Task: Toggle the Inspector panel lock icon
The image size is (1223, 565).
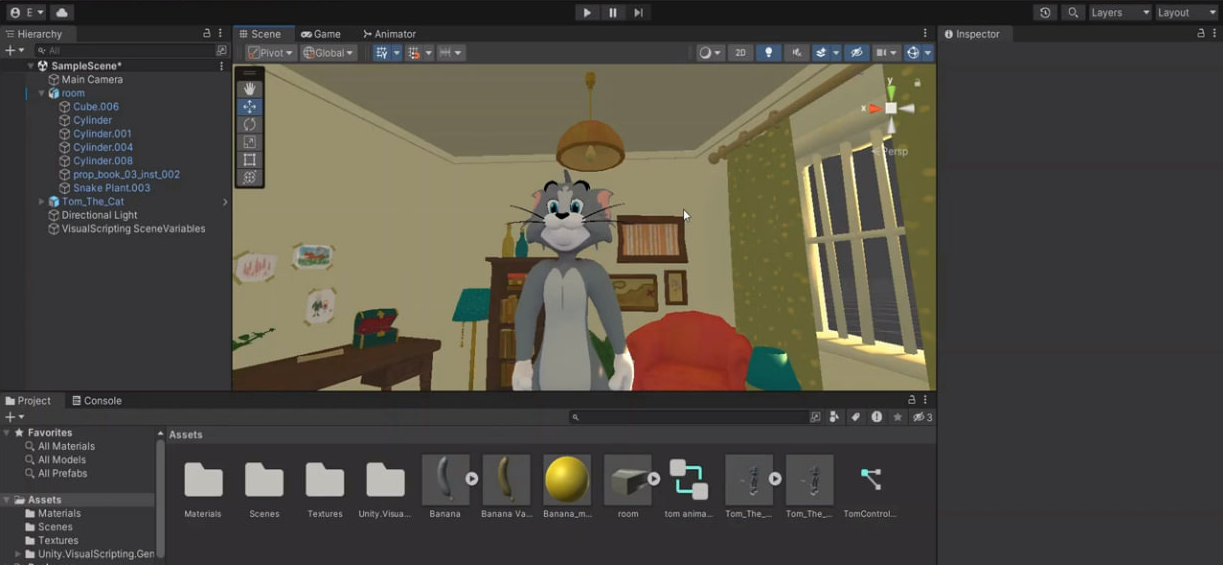Action: (x=1201, y=34)
